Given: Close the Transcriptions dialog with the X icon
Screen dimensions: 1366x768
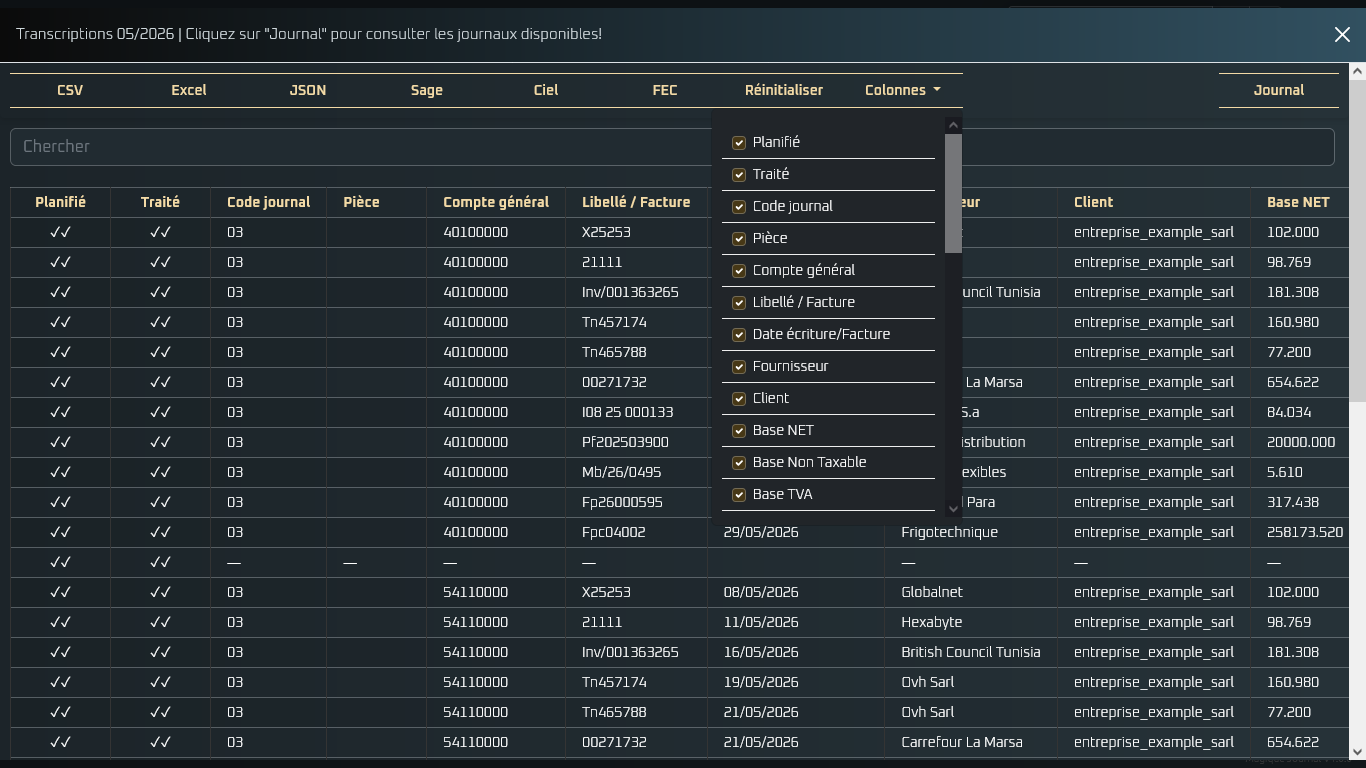Looking at the screenshot, I should [x=1342, y=35].
